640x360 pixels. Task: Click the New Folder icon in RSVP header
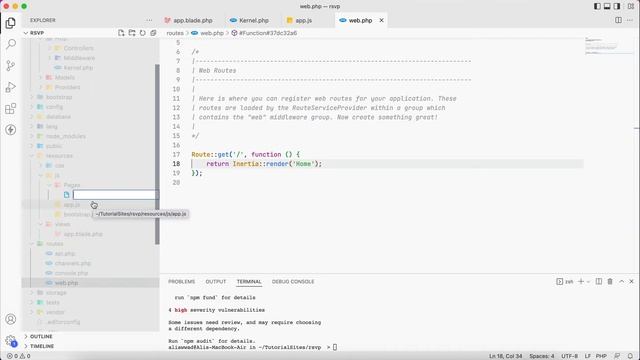pos(132,33)
